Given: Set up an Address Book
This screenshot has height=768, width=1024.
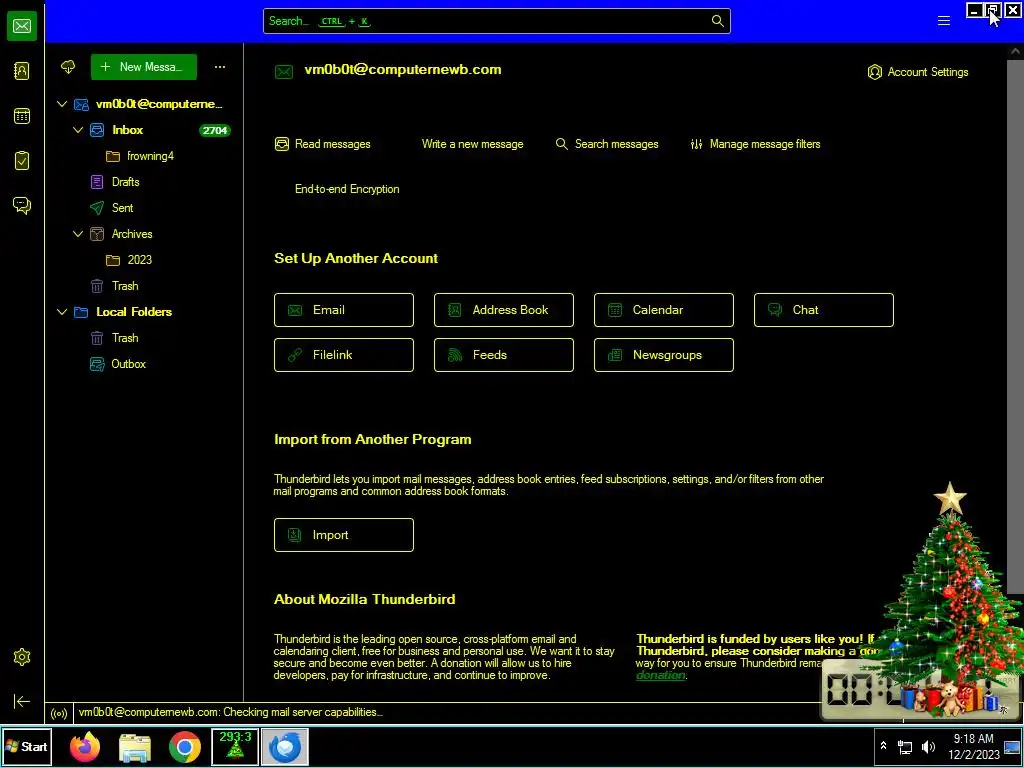Looking at the screenshot, I should (504, 310).
